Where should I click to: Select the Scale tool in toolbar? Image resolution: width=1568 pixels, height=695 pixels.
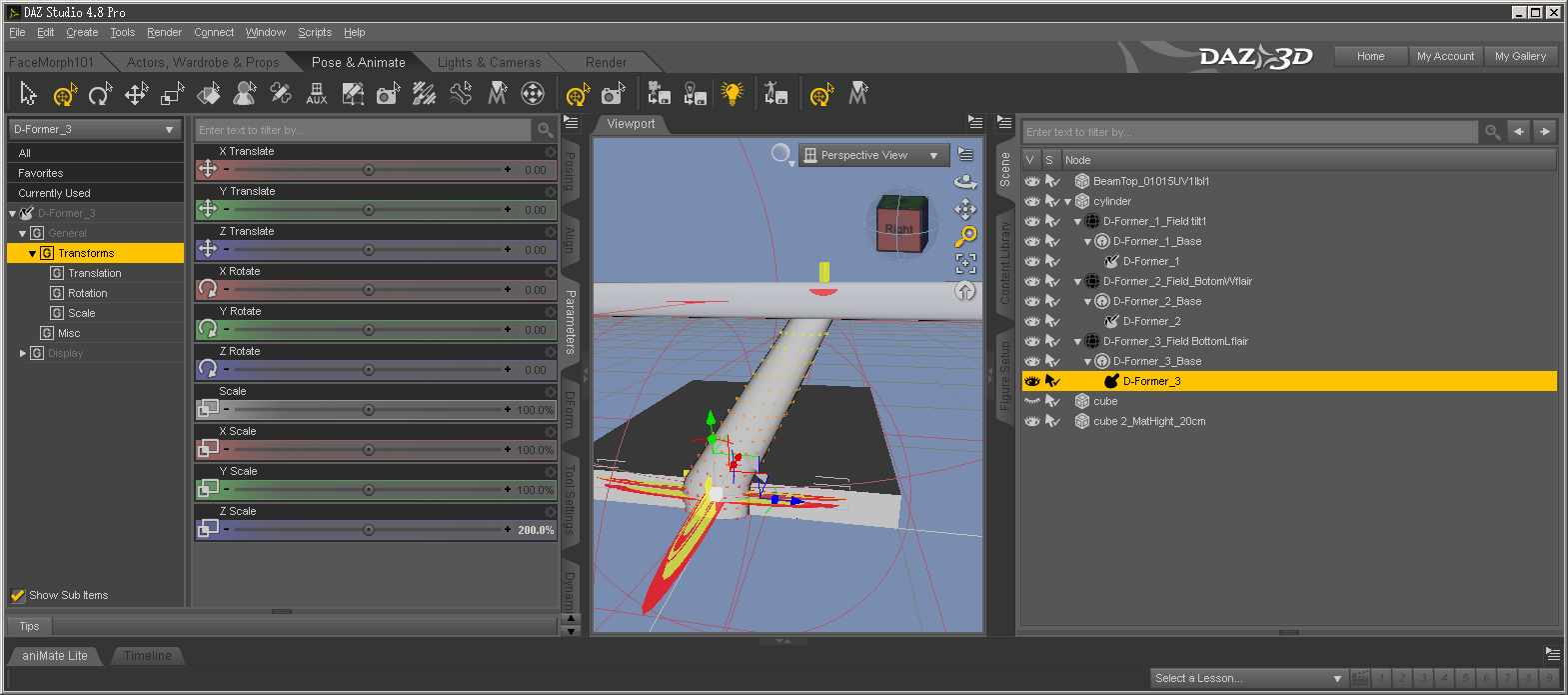(172, 94)
